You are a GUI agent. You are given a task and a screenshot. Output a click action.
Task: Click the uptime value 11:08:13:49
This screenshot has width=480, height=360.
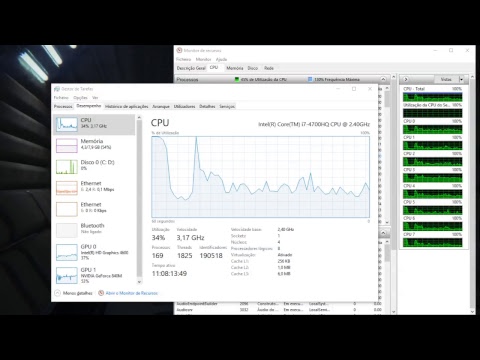pyautogui.click(x=169, y=274)
